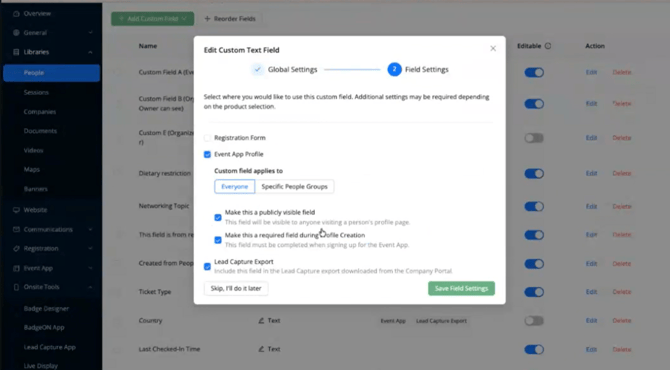Toggle Editable switch for Dietary restriction
Viewport: 670px width, 370px height.
click(534, 173)
